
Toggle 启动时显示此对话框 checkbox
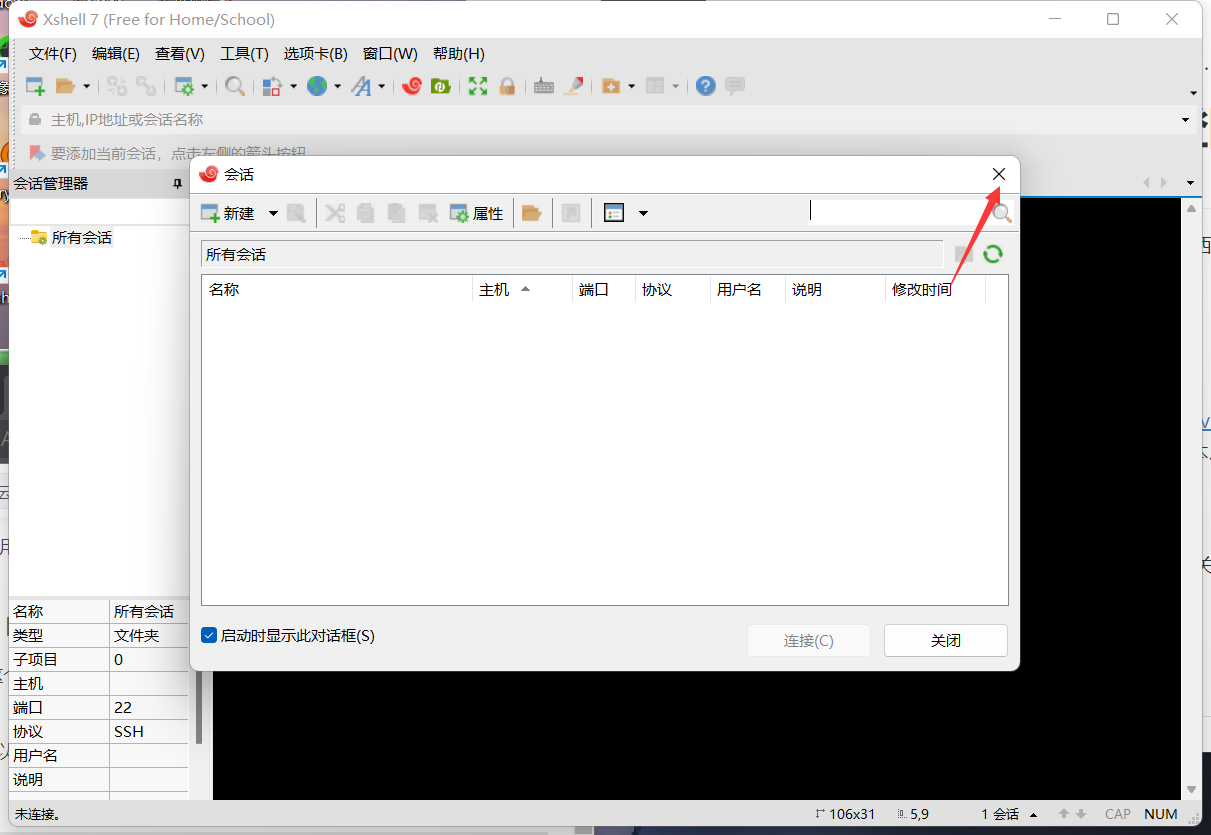(x=209, y=635)
